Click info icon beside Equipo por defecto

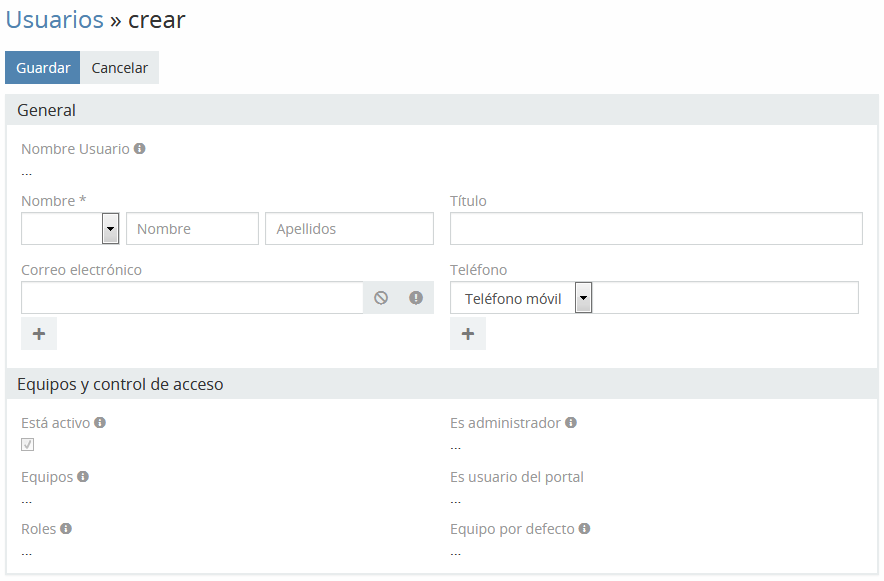point(584,529)
